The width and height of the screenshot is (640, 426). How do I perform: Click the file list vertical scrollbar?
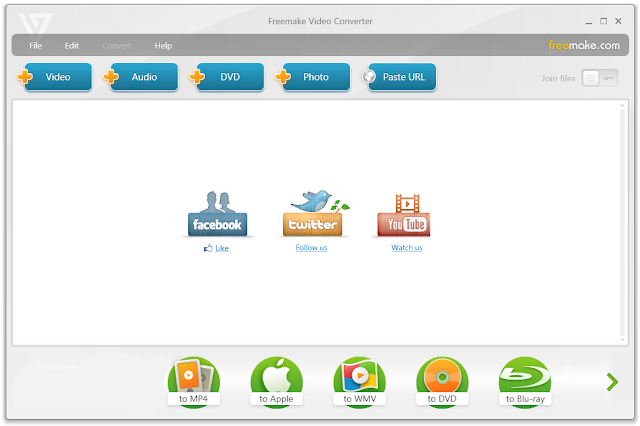coord(622,222)
